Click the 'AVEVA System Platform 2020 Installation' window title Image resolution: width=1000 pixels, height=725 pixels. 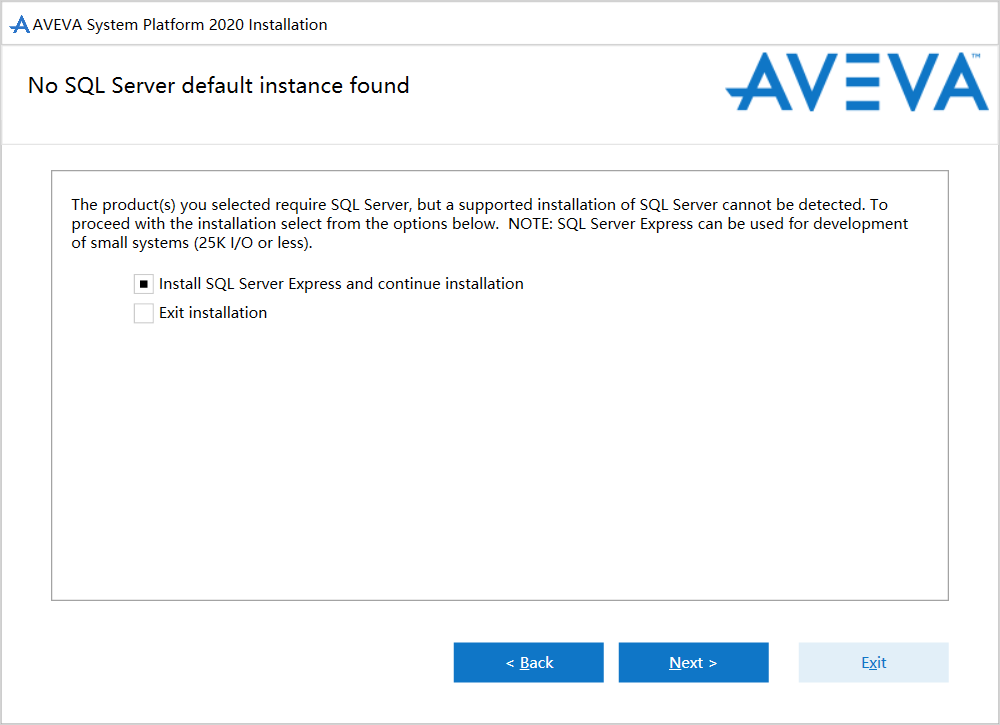click(180, 25)
